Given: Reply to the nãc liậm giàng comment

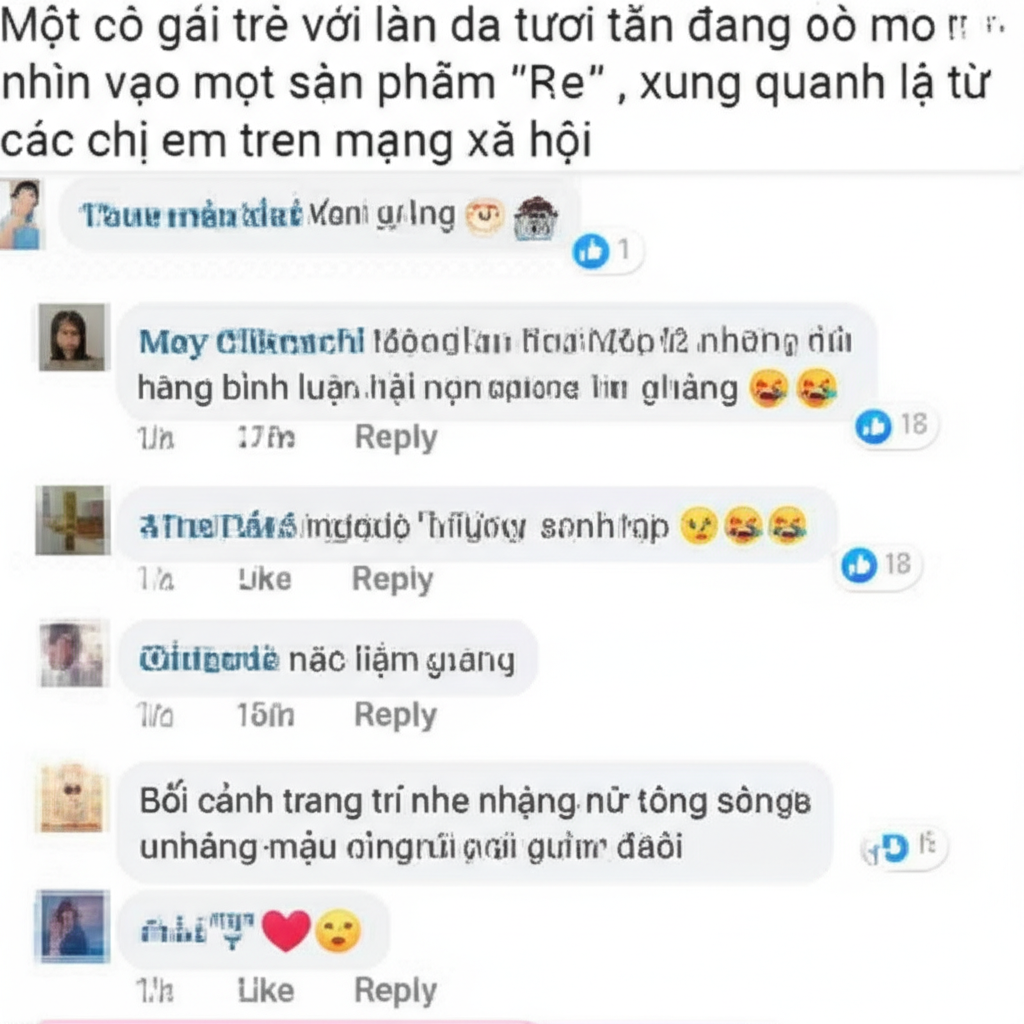Looking at the screenshot, I should [395, 714].
